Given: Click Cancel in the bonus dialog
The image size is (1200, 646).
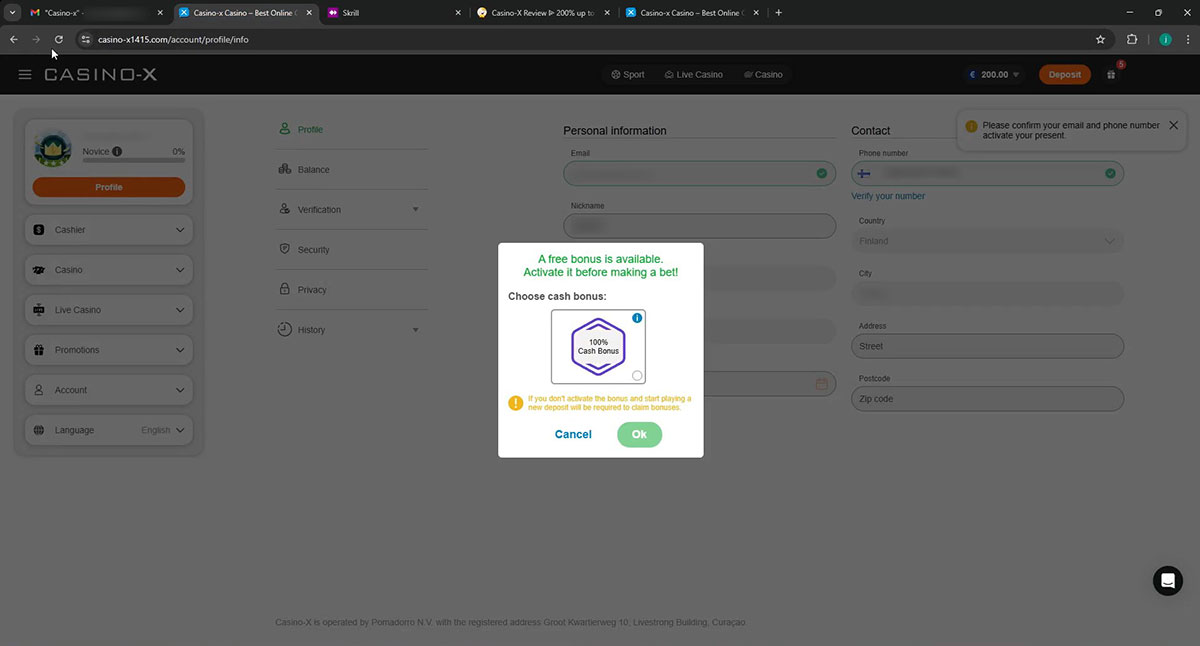Looking at the screenshot, I should pos(573,435).
